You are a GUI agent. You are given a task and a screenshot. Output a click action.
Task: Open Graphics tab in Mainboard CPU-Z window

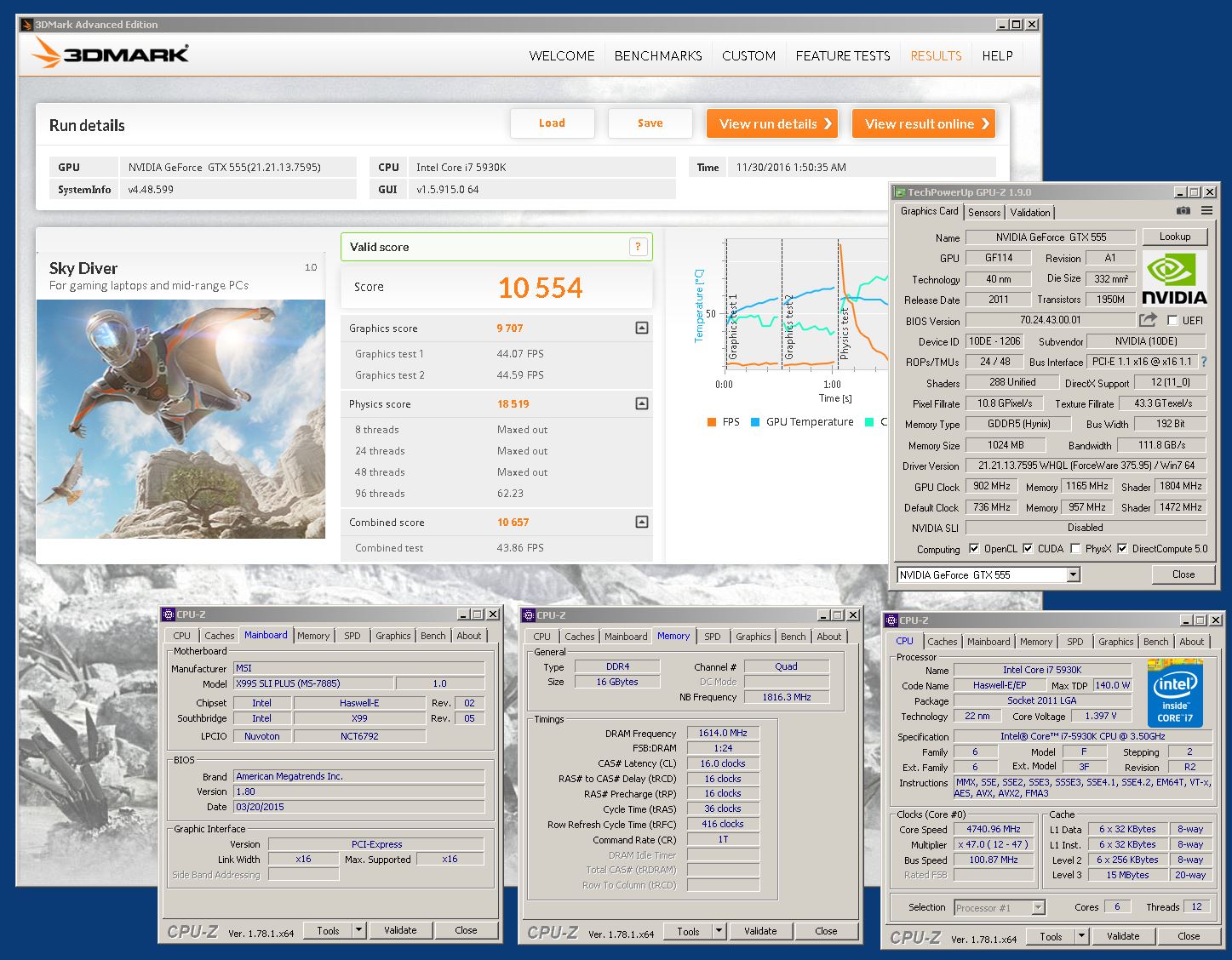point(393,636)
